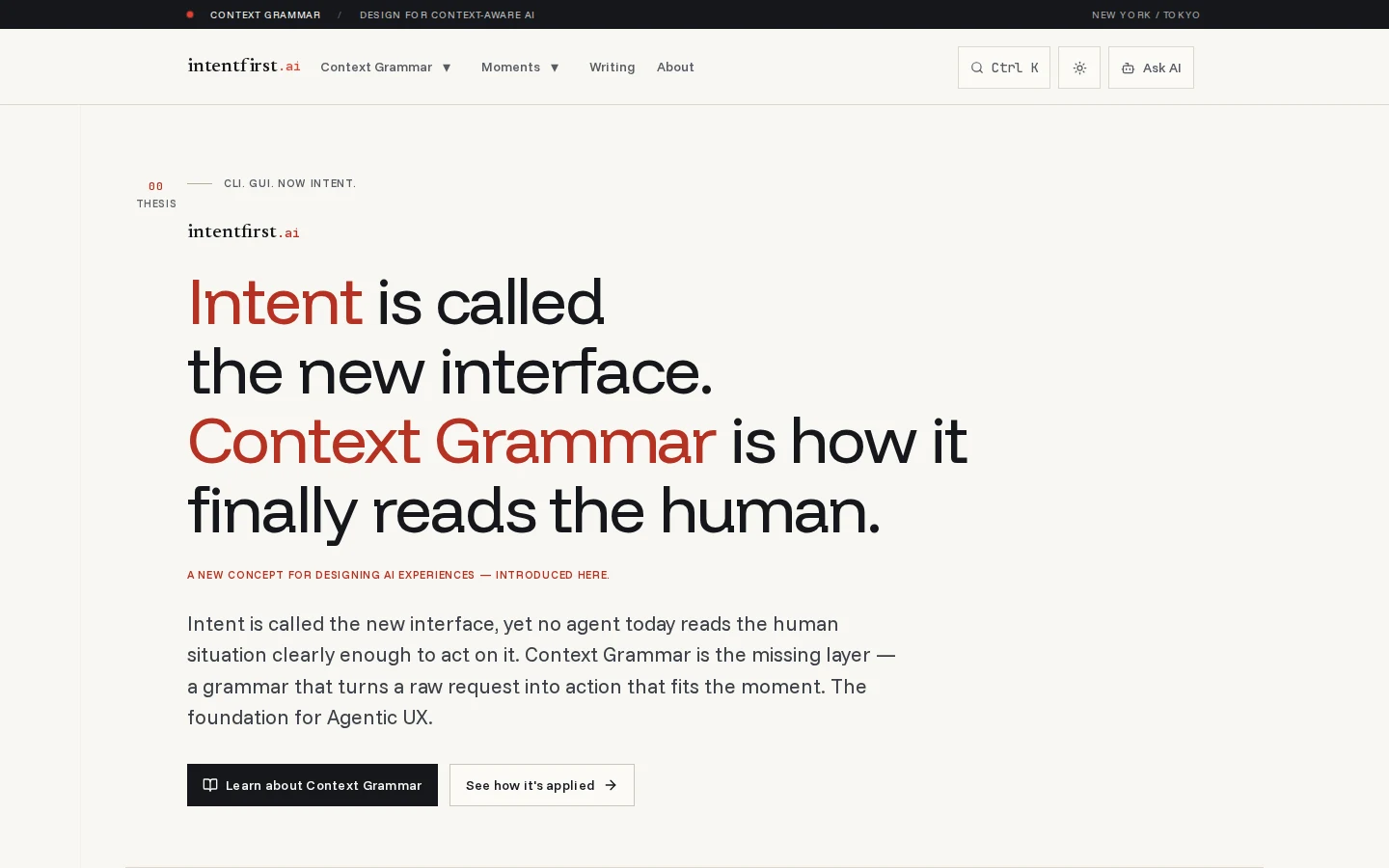Click the 'NEW YORK / TOKYO' text
This screenshot has height=868, width=1389.
point(1146,14)
